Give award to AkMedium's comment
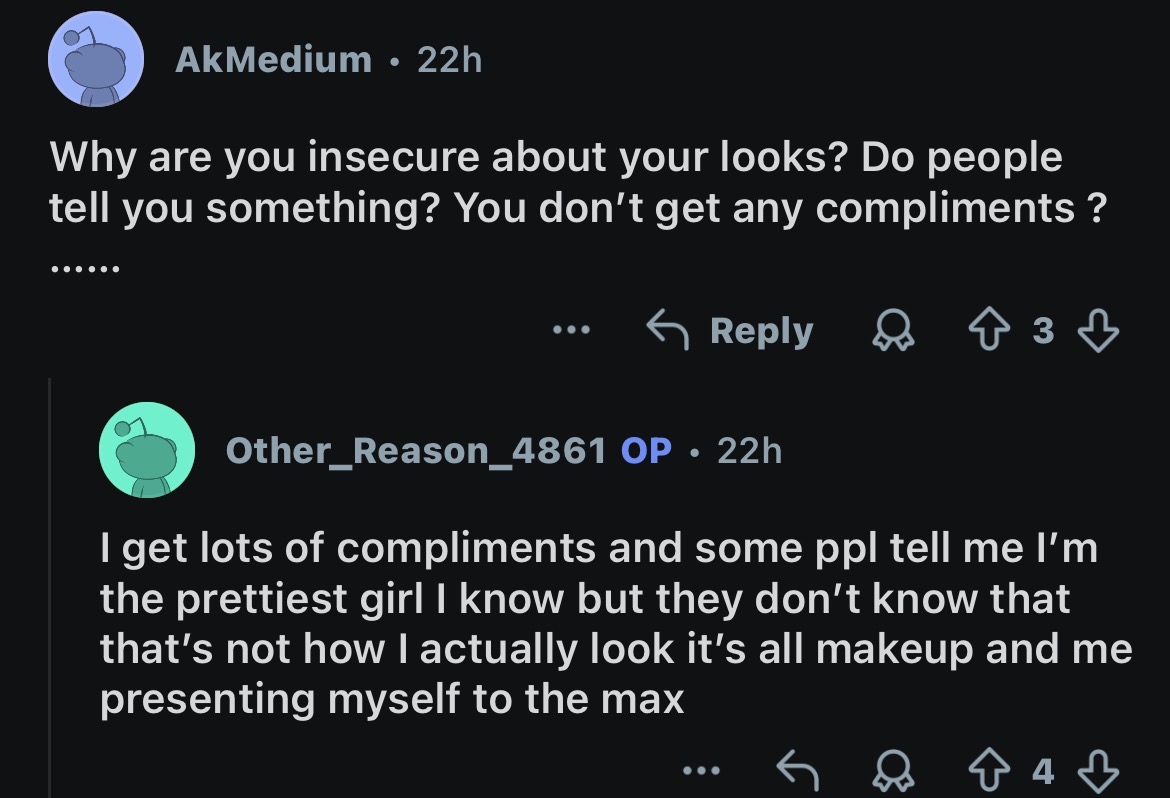Screen dimensions: 1170x798 (893, 331)
